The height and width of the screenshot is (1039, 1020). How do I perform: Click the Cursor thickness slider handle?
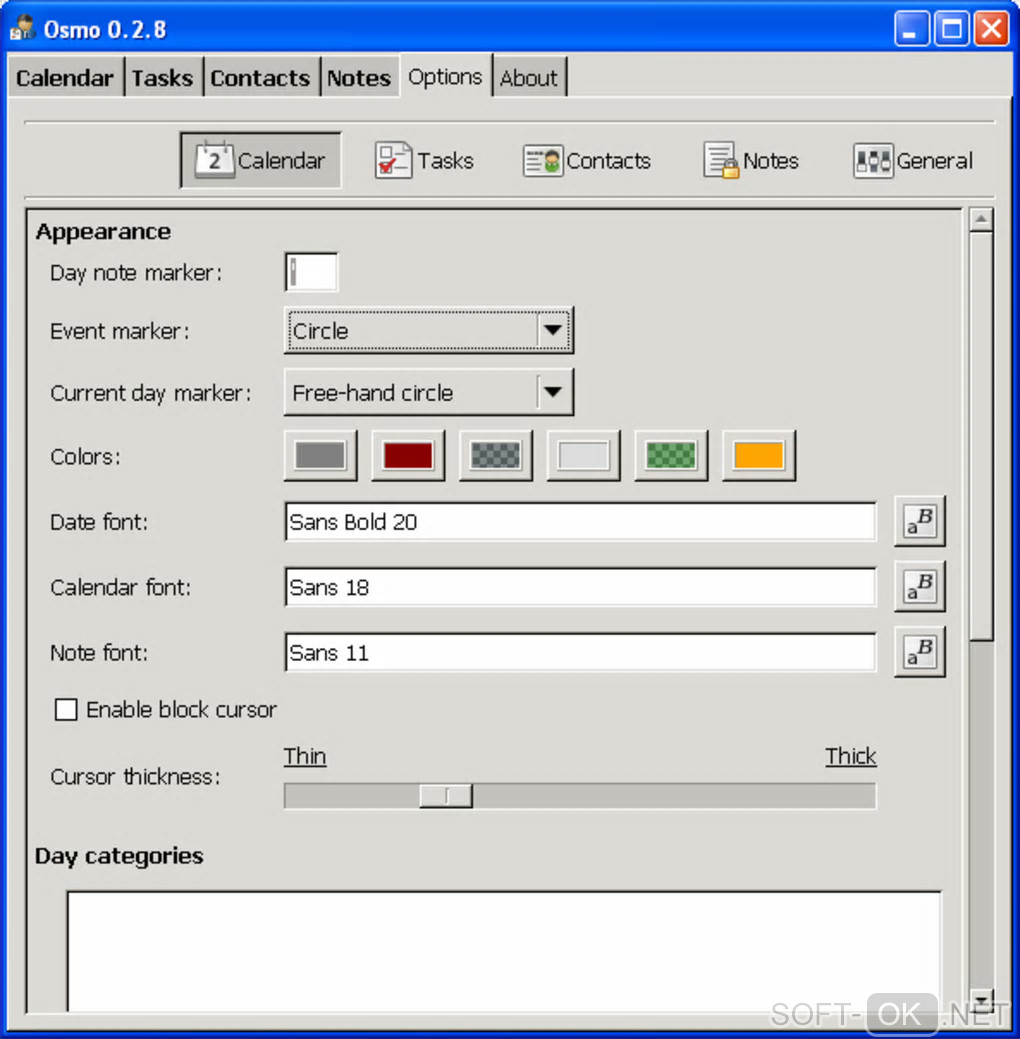[446, 796]
